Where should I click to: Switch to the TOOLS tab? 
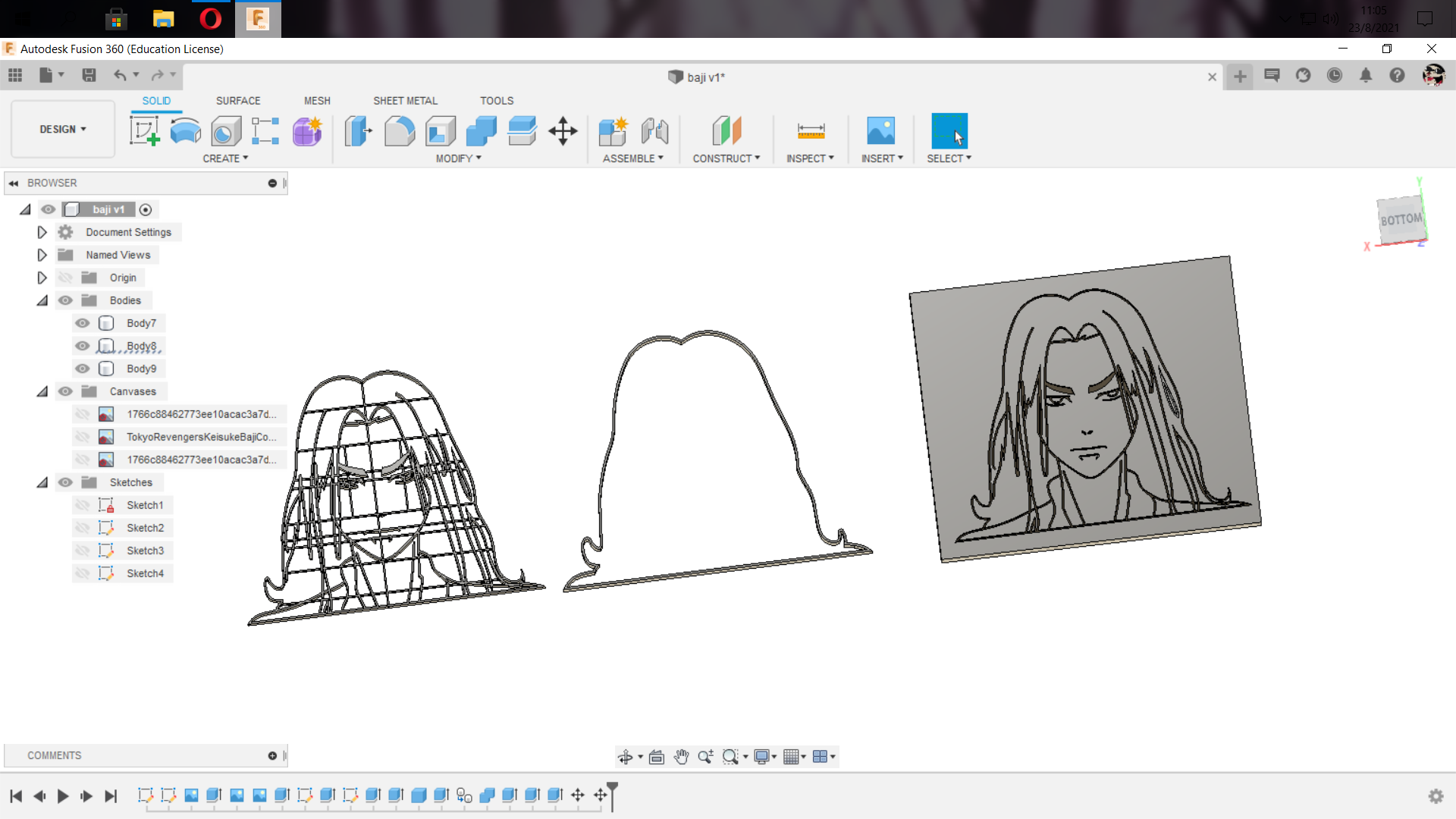[497, 101]
